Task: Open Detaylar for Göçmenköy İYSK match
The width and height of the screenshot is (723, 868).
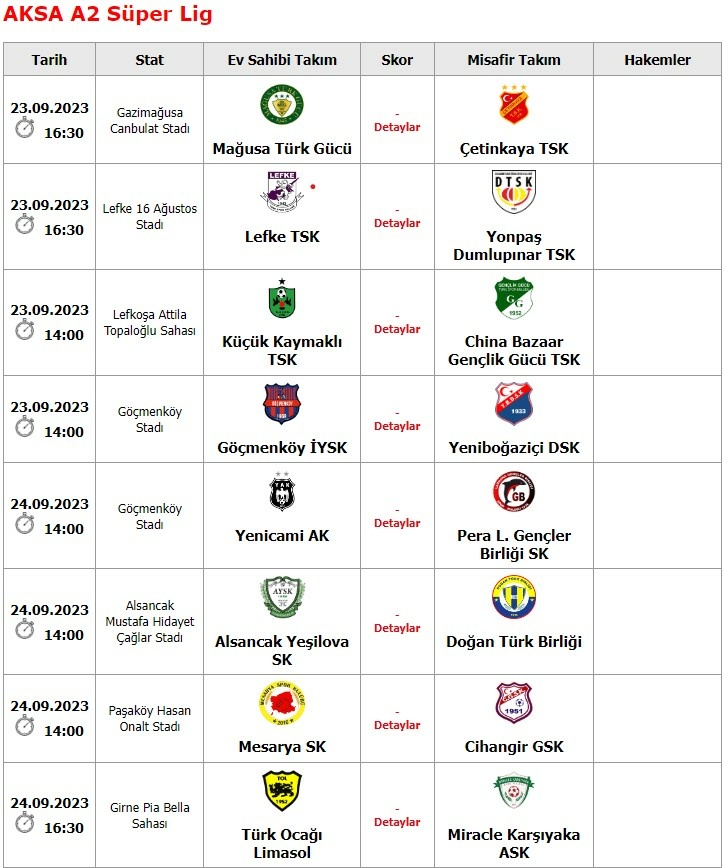Action: click(x=397, y=427)
